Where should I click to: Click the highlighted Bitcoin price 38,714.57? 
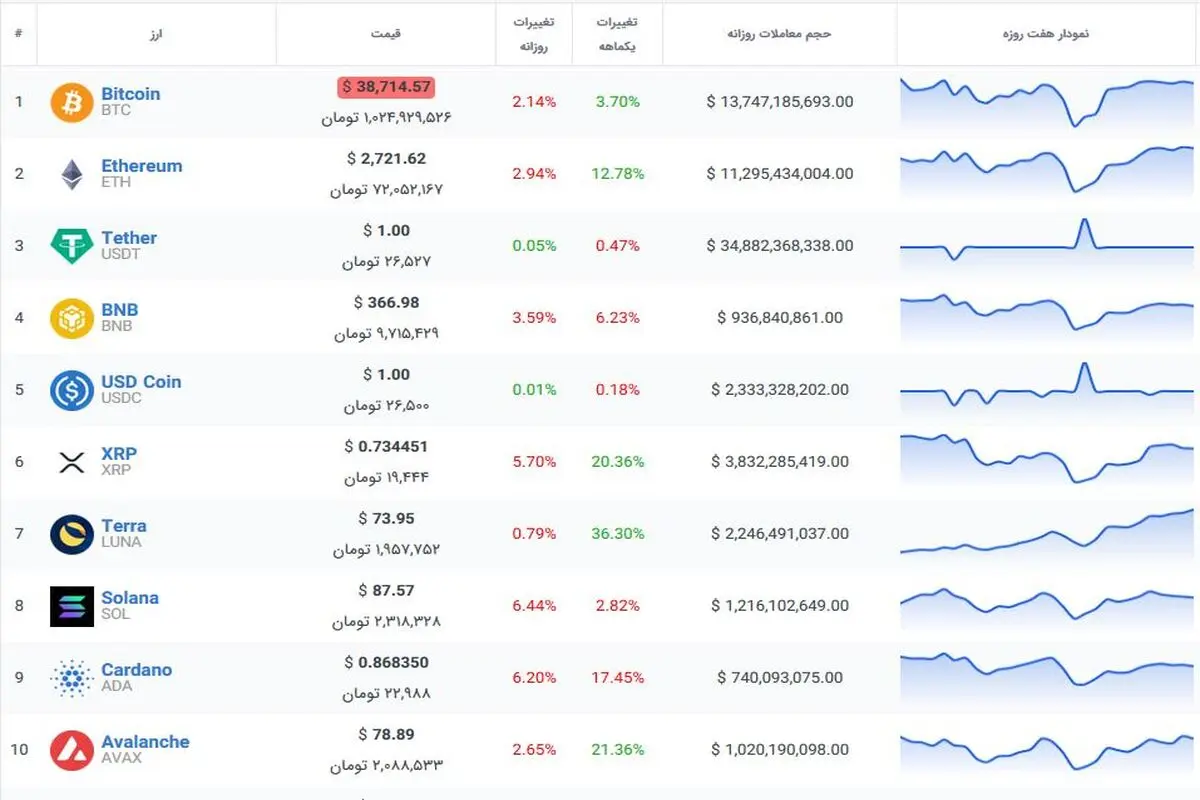[x=386, y=87]
